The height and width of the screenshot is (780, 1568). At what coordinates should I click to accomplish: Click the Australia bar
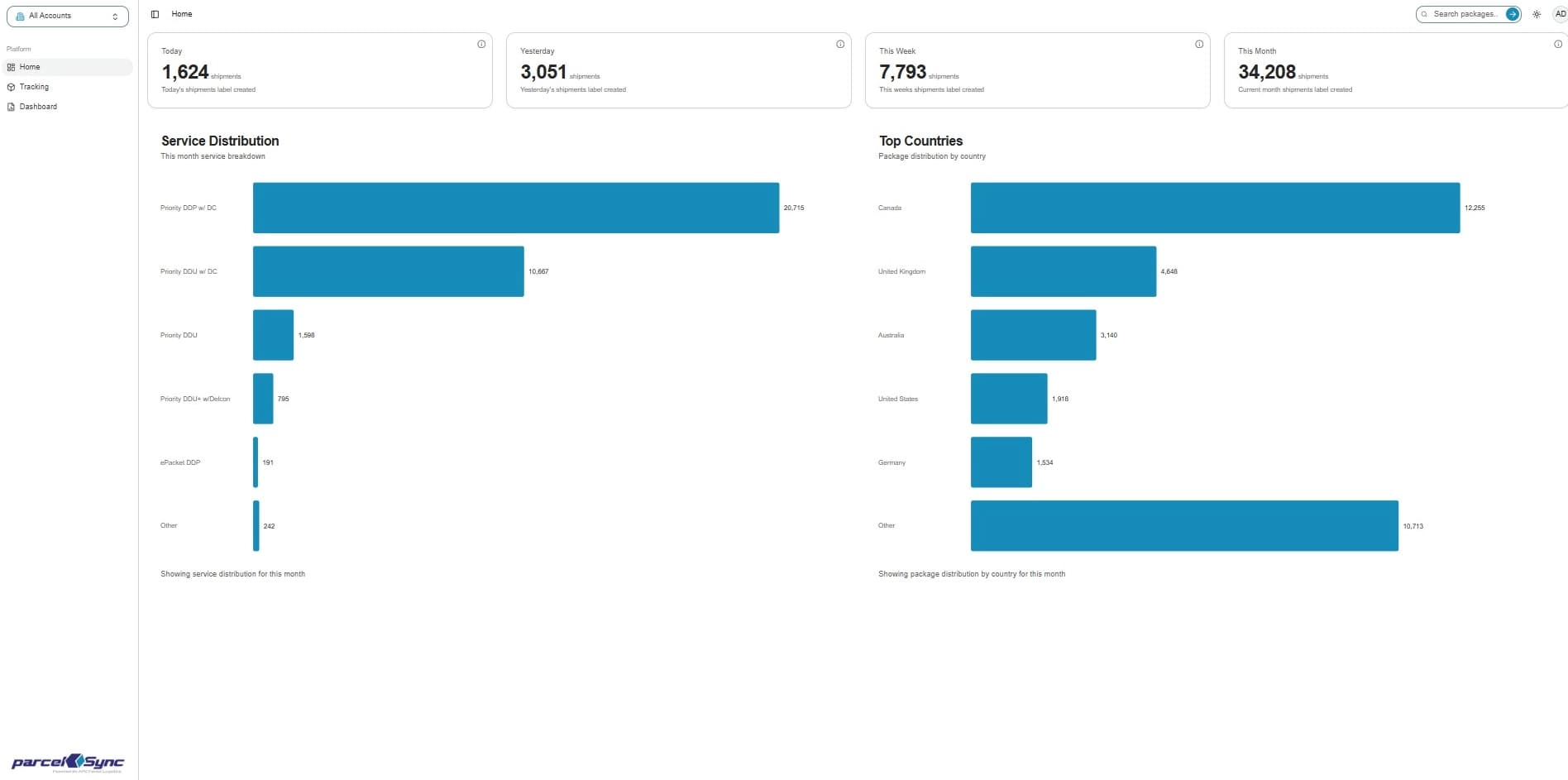coord(1034,335)
